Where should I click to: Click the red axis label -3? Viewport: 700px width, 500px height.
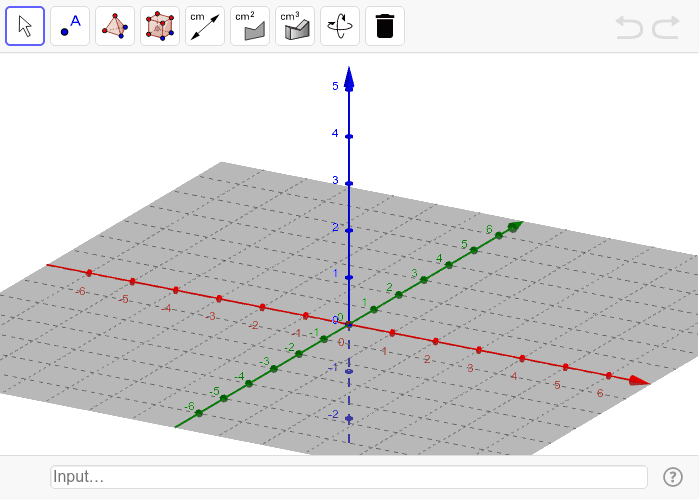click(211, 317)
